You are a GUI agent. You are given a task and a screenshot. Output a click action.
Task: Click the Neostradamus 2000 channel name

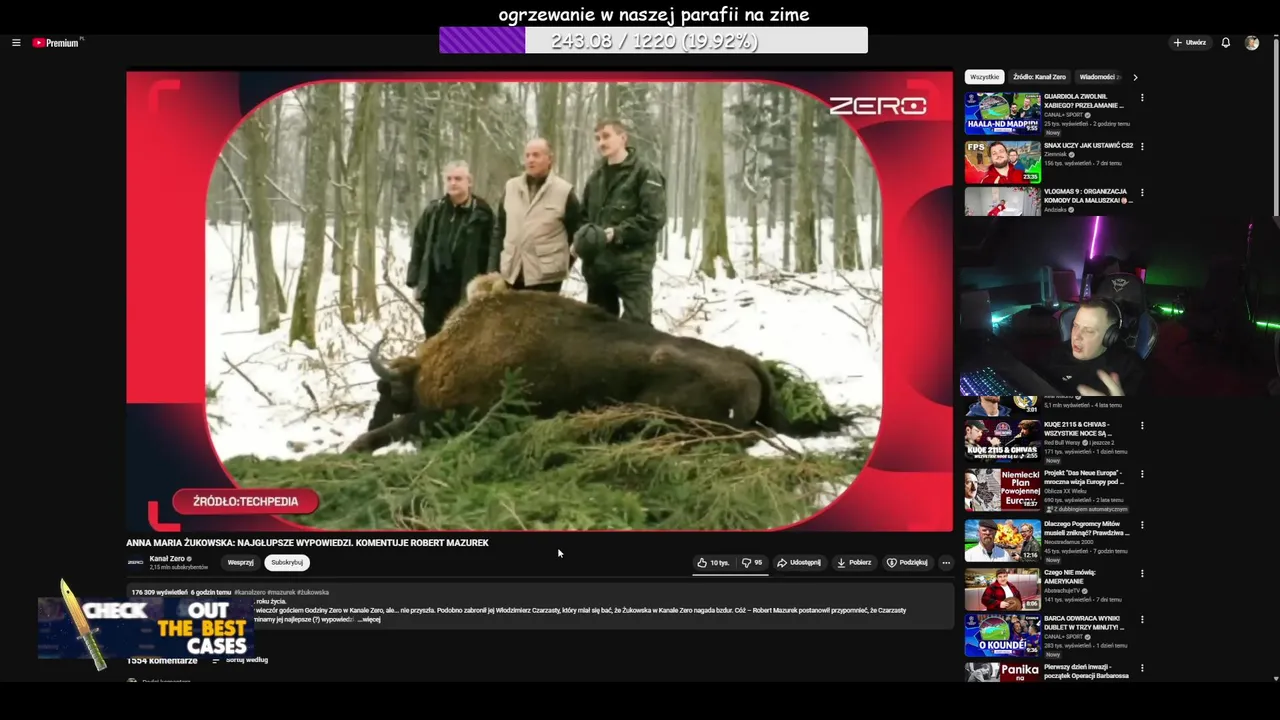[1070, 542]
